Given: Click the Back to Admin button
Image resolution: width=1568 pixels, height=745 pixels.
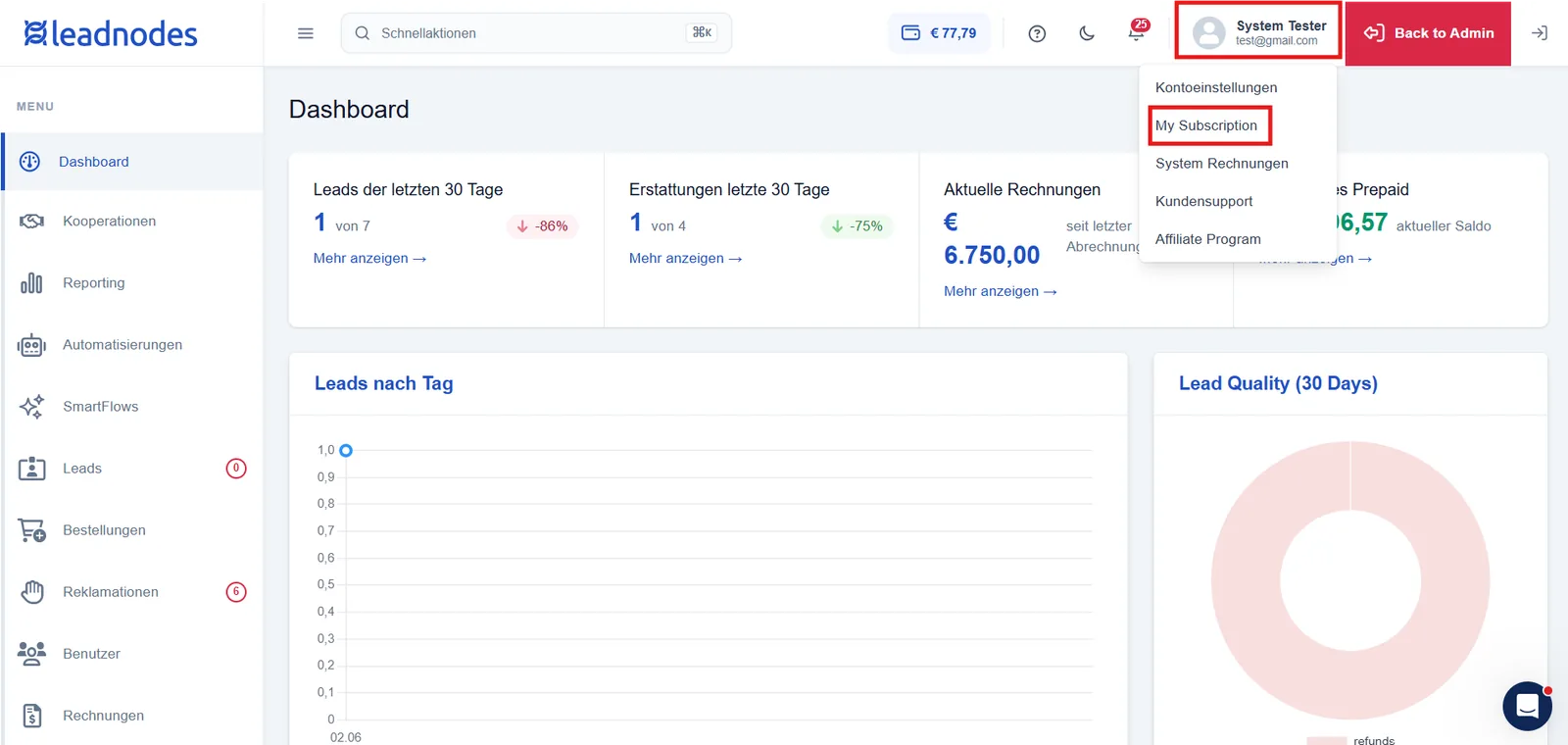Looking at the screenshot, I should pyautogui.click(x=1428, y=33).
